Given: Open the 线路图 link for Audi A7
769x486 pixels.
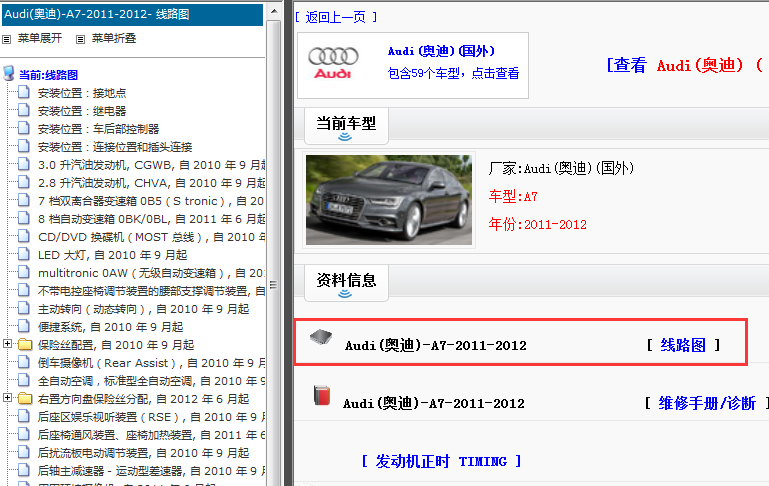Looking at the screenshot, I should 683,345.
